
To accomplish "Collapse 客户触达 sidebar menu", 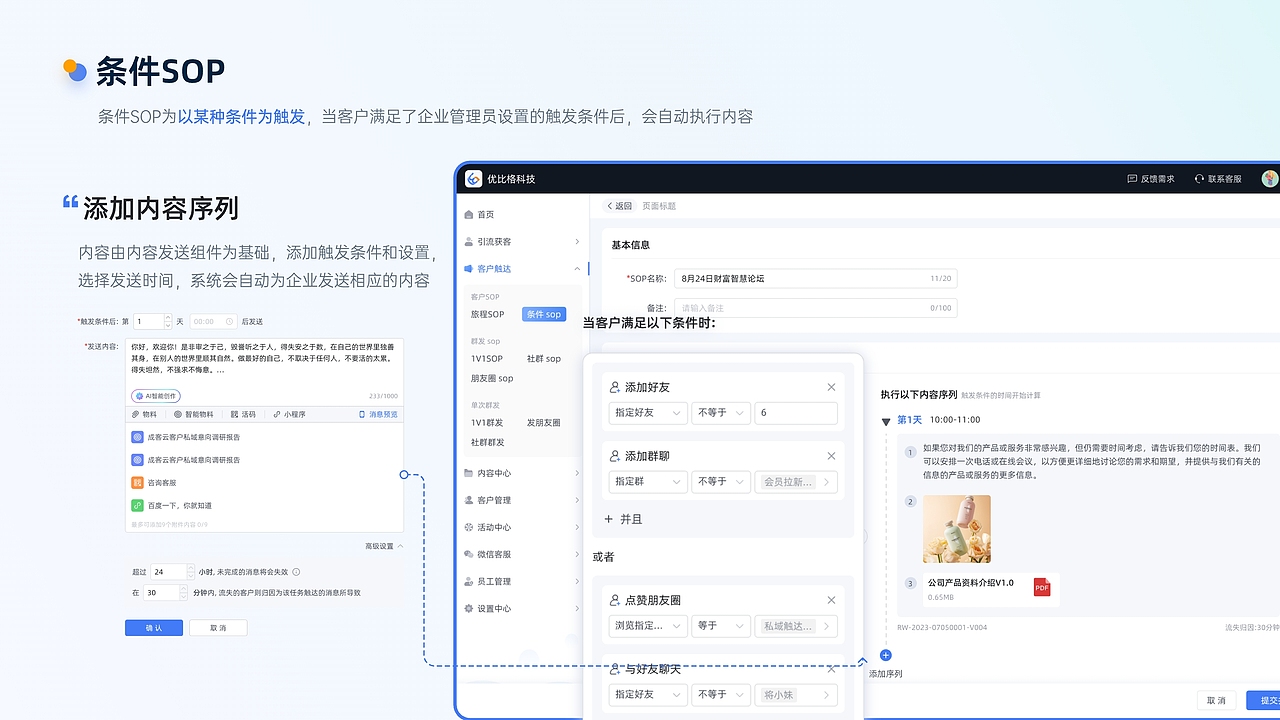I will [522, 269].
